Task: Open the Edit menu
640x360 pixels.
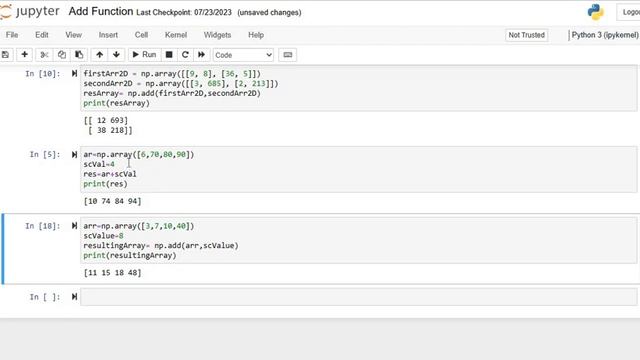Action: point(42,35)
